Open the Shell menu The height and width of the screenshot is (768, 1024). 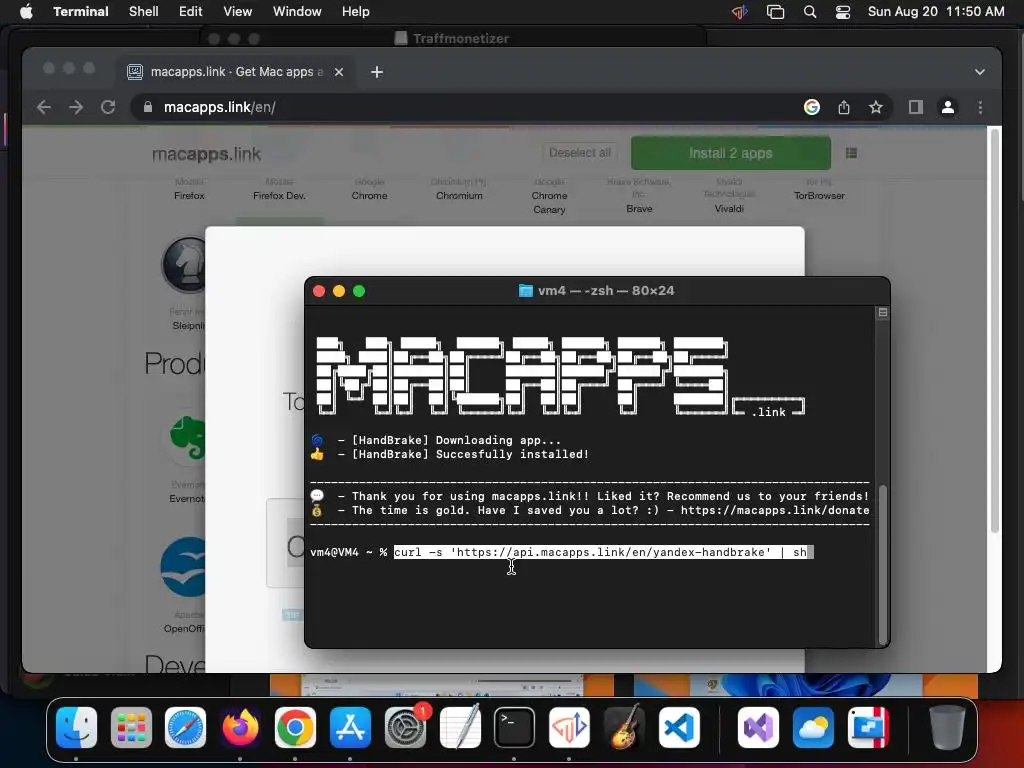point(144,12)
